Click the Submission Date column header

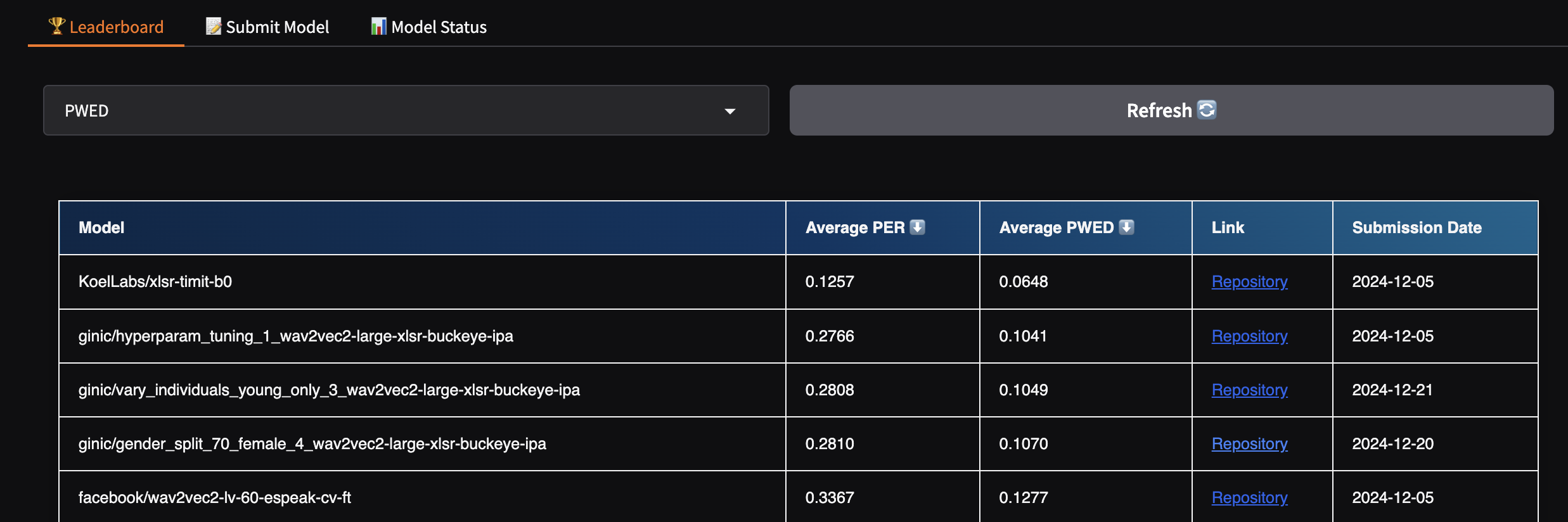[1417, 227]
